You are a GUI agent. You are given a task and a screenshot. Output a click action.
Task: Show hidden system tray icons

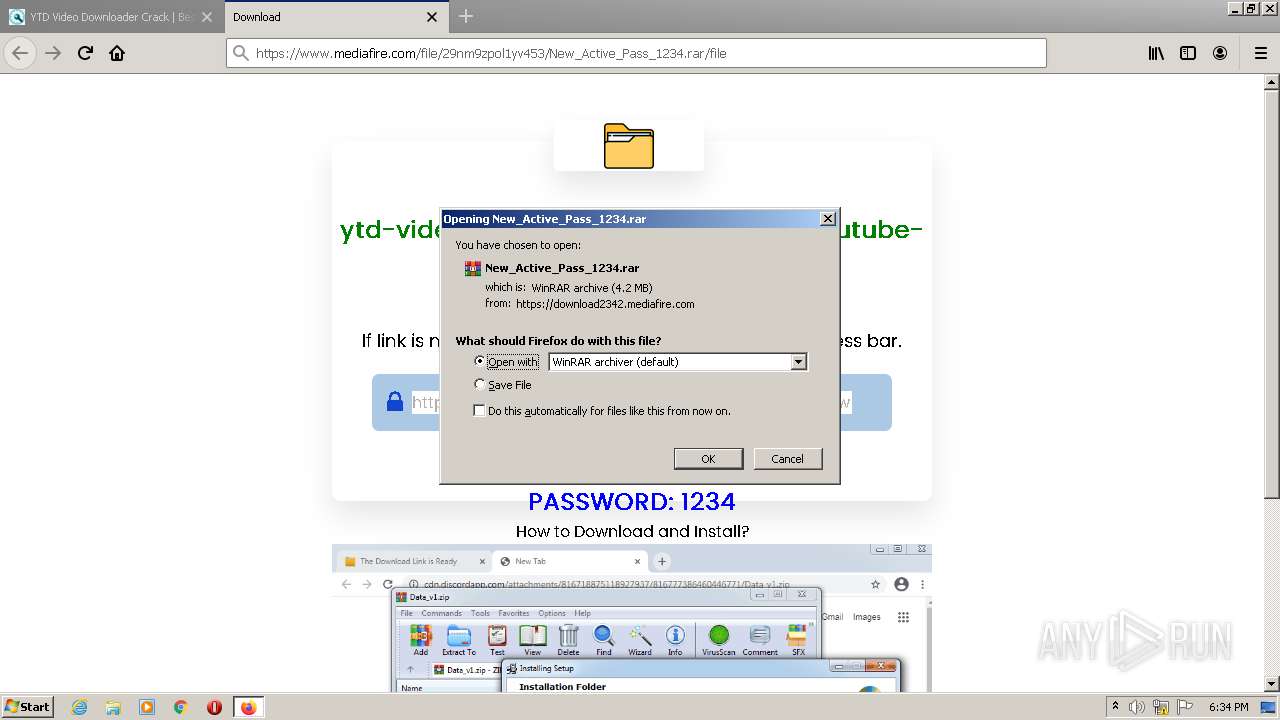coord(1115,707)
